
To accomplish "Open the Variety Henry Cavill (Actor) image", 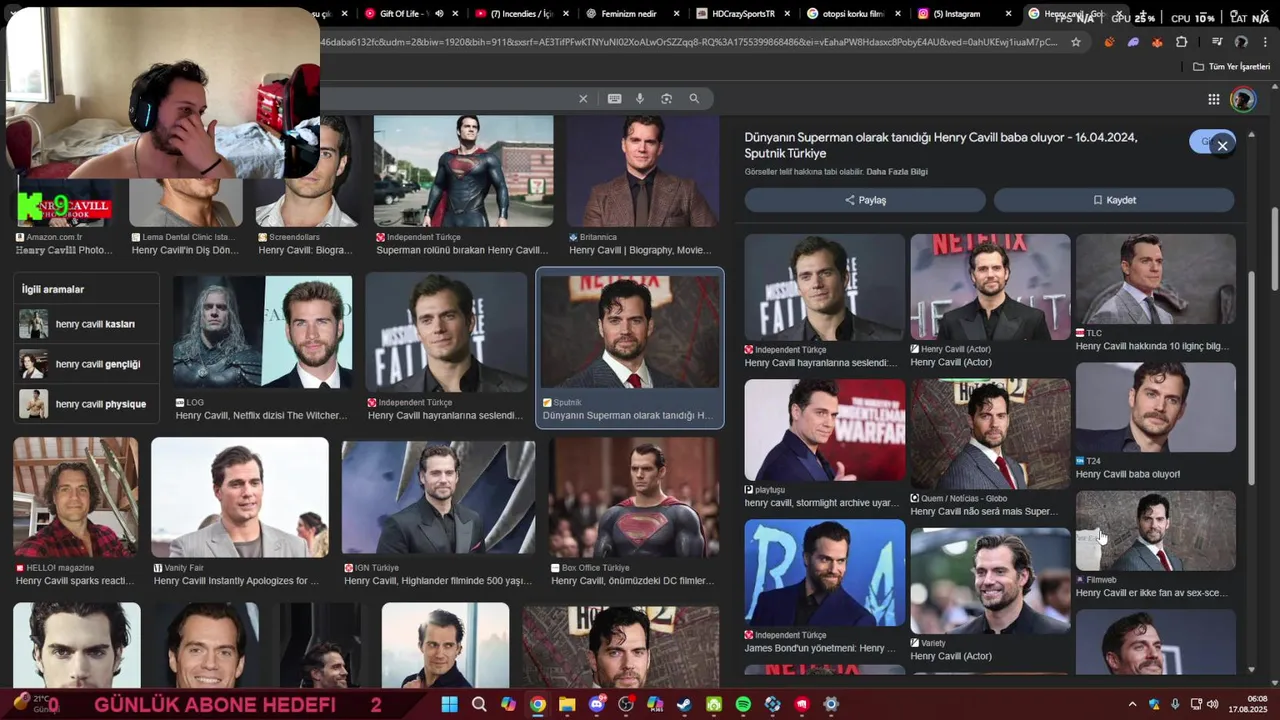I will tap(990, 595).
